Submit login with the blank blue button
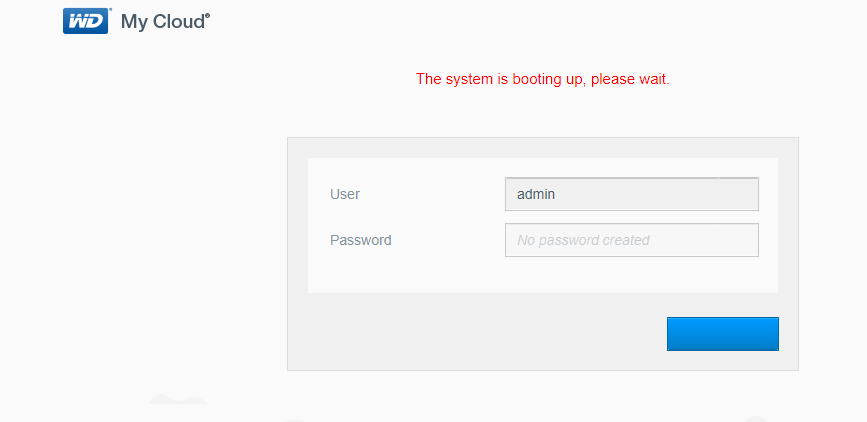867x422 pixels. [x=723, y=334]
